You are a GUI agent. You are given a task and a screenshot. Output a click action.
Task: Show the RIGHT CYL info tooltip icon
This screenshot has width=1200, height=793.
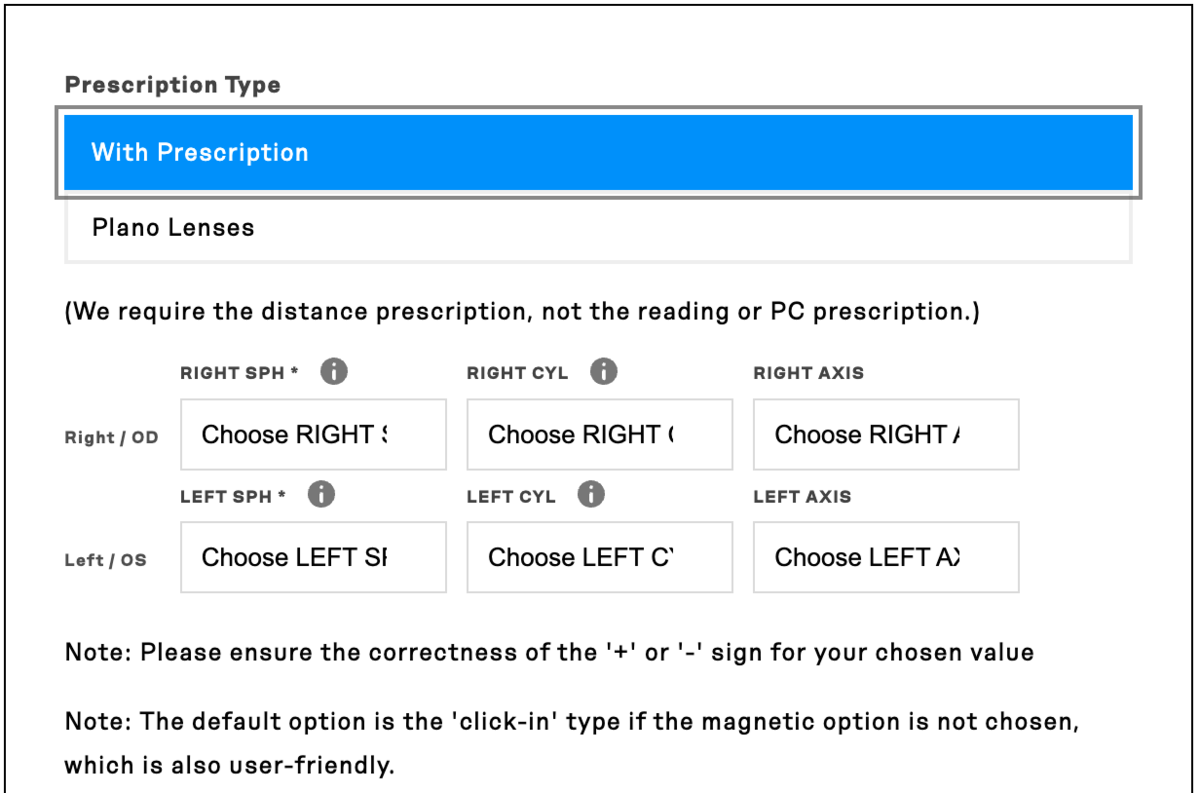[x=603, y=372]
